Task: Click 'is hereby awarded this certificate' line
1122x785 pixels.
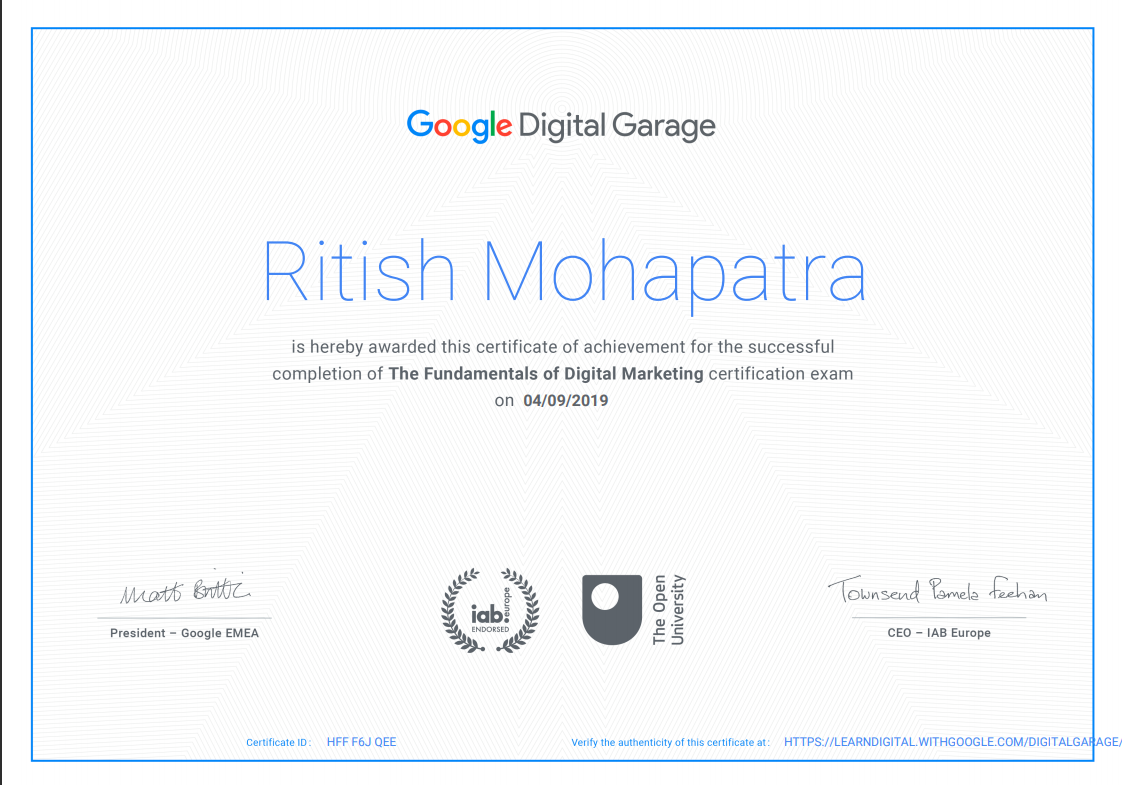Action: click(x=562, y=347)
